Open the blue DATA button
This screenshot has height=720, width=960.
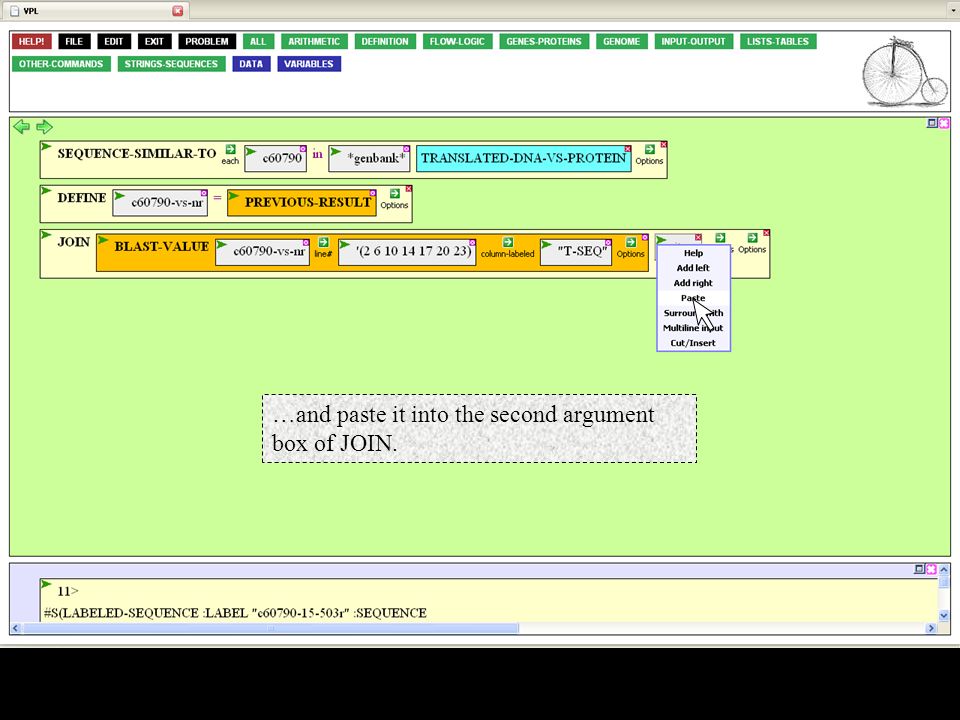tap(251, 64)
